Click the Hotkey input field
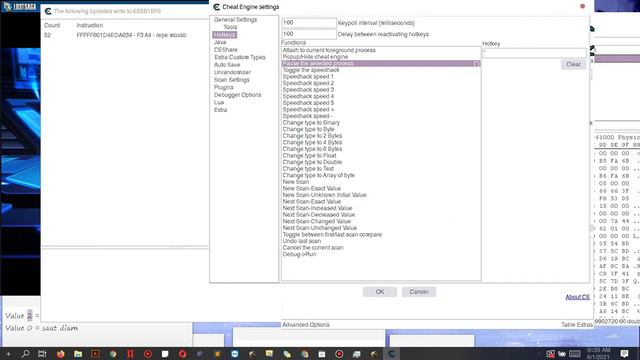Image resolution: width=640 pixels, height=360 pixels. tap(534, 52)
